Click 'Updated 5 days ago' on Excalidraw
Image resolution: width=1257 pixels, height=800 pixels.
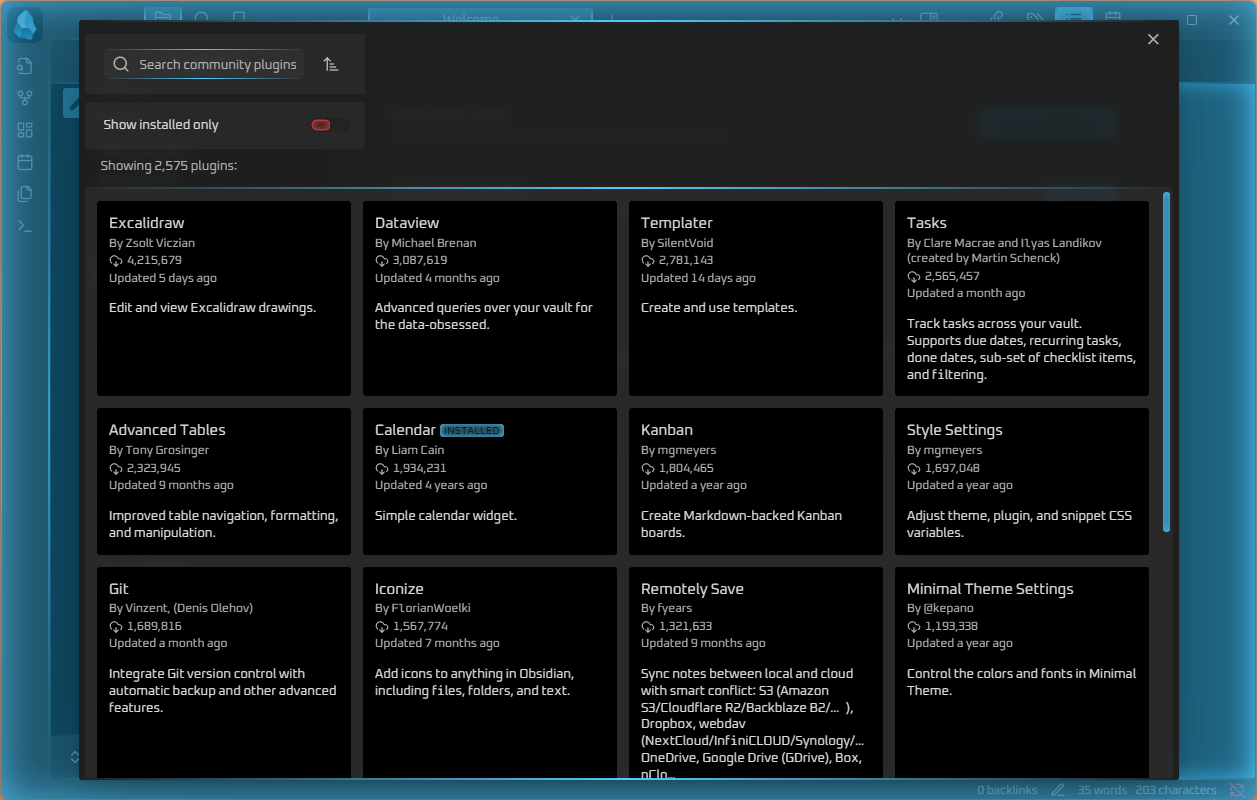click(x=163, y=278)
